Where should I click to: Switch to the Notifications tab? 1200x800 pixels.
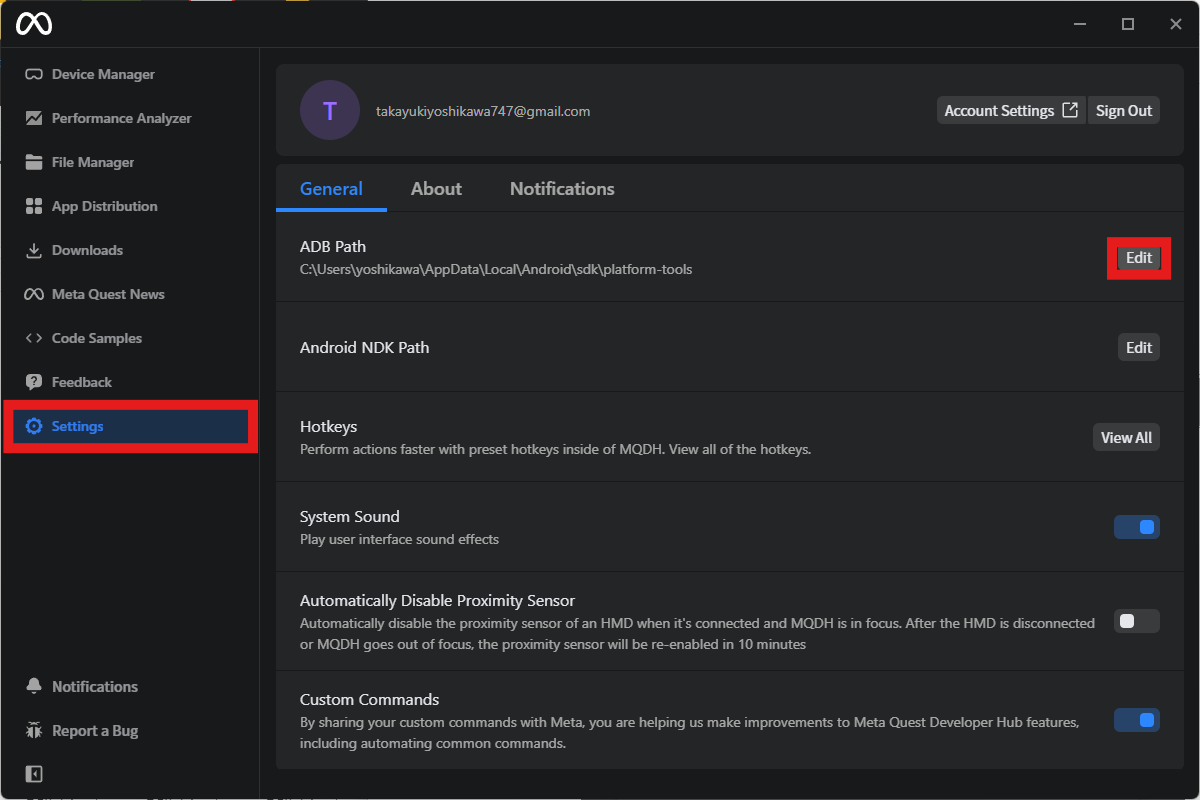[x=562, y=189]
